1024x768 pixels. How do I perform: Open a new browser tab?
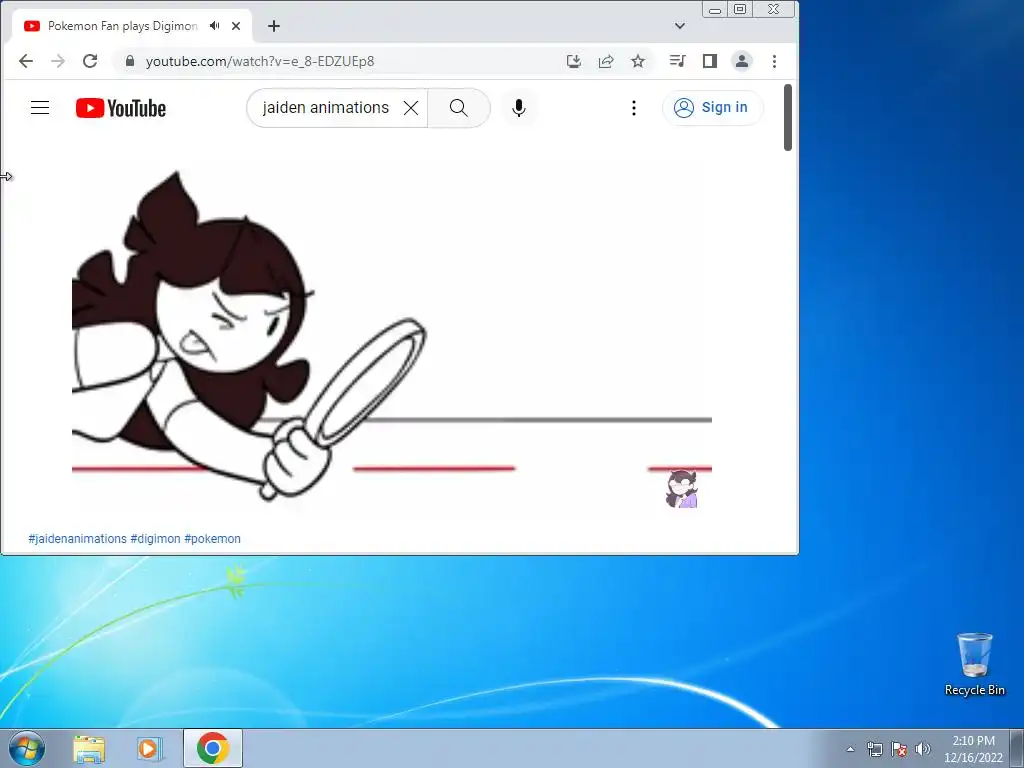[274, 25]
